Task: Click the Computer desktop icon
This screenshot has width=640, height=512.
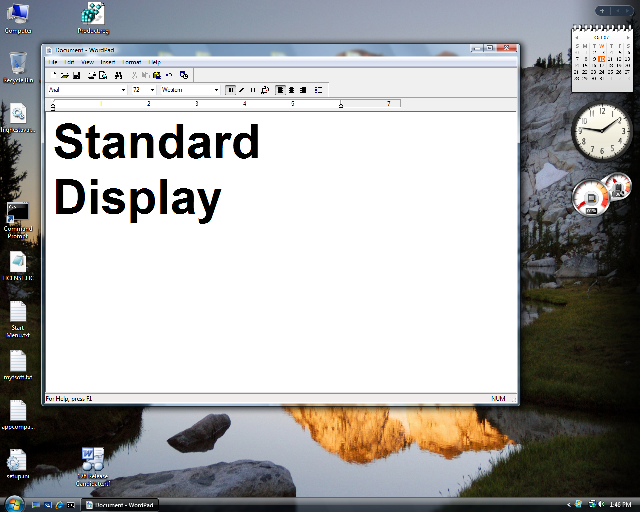Action: coord(18,17)
